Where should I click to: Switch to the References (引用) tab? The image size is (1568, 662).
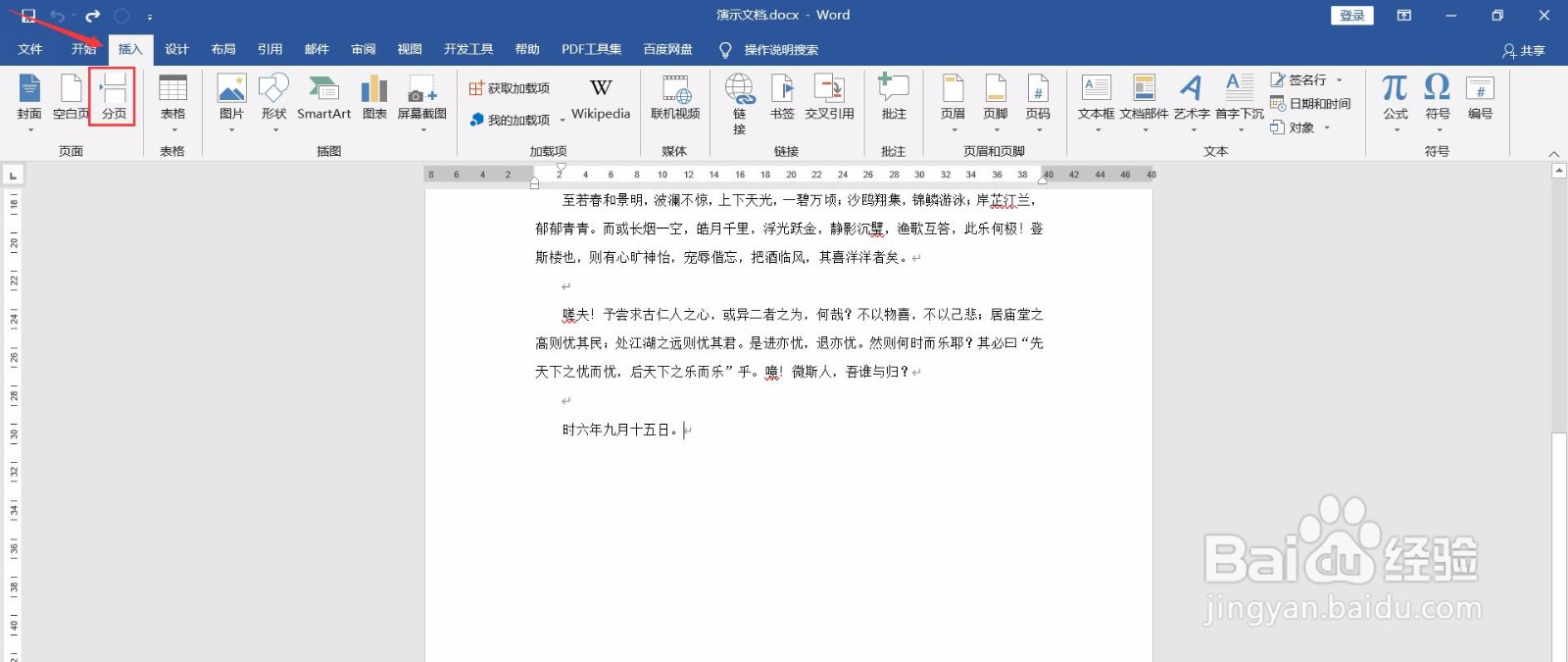coord(270,49)
